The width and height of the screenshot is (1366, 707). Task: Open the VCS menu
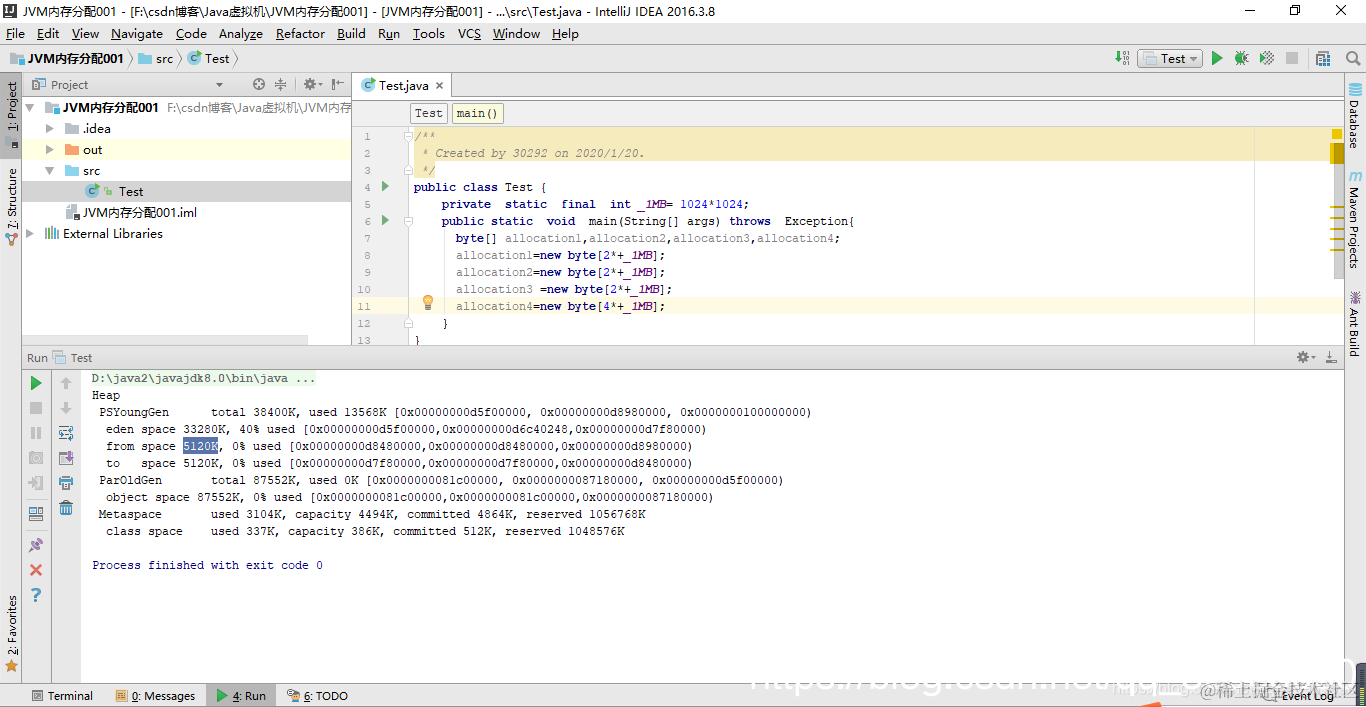(469, 33)
